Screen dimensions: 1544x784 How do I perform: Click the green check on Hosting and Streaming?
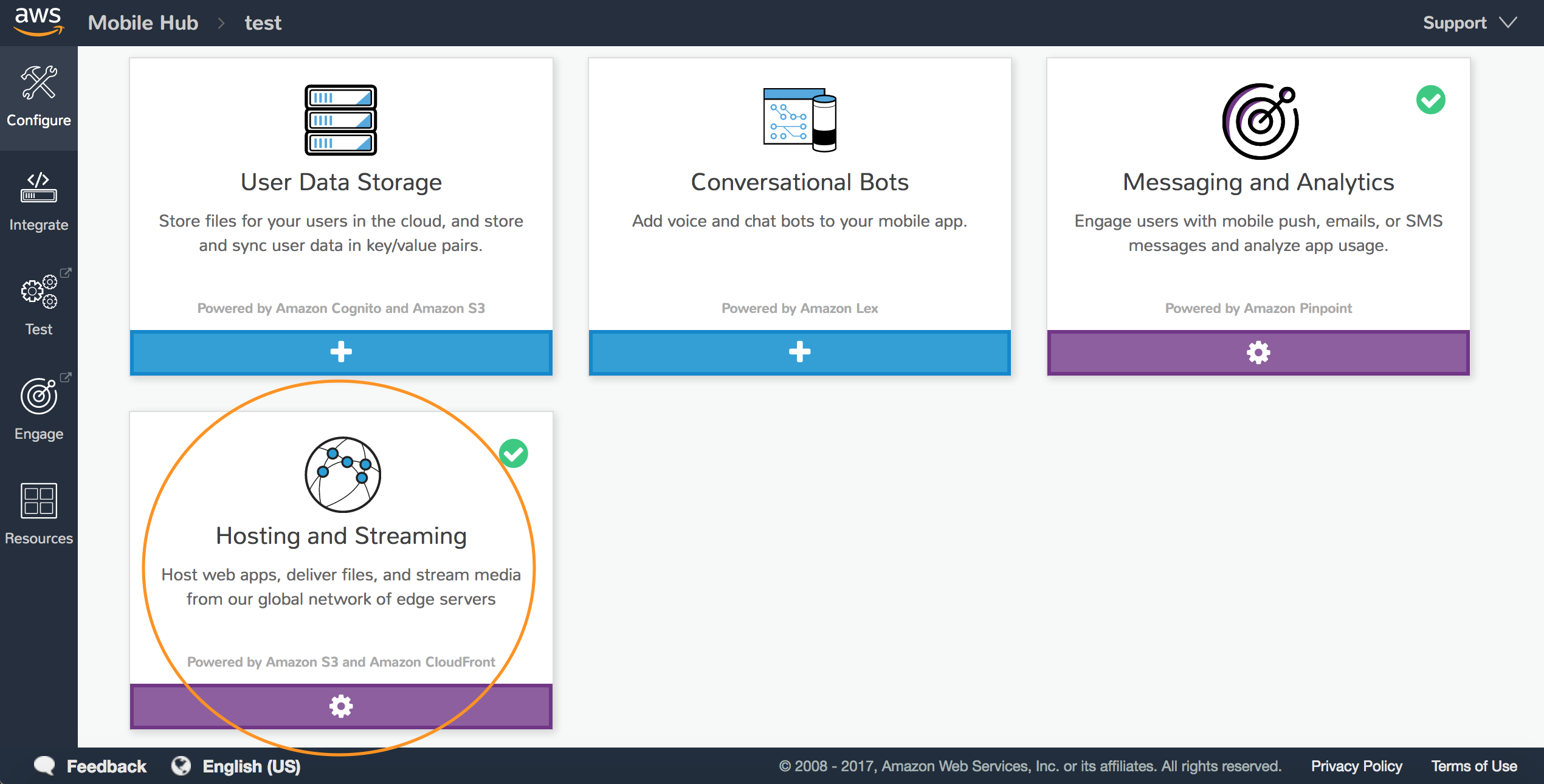click(x=514, y=453)
